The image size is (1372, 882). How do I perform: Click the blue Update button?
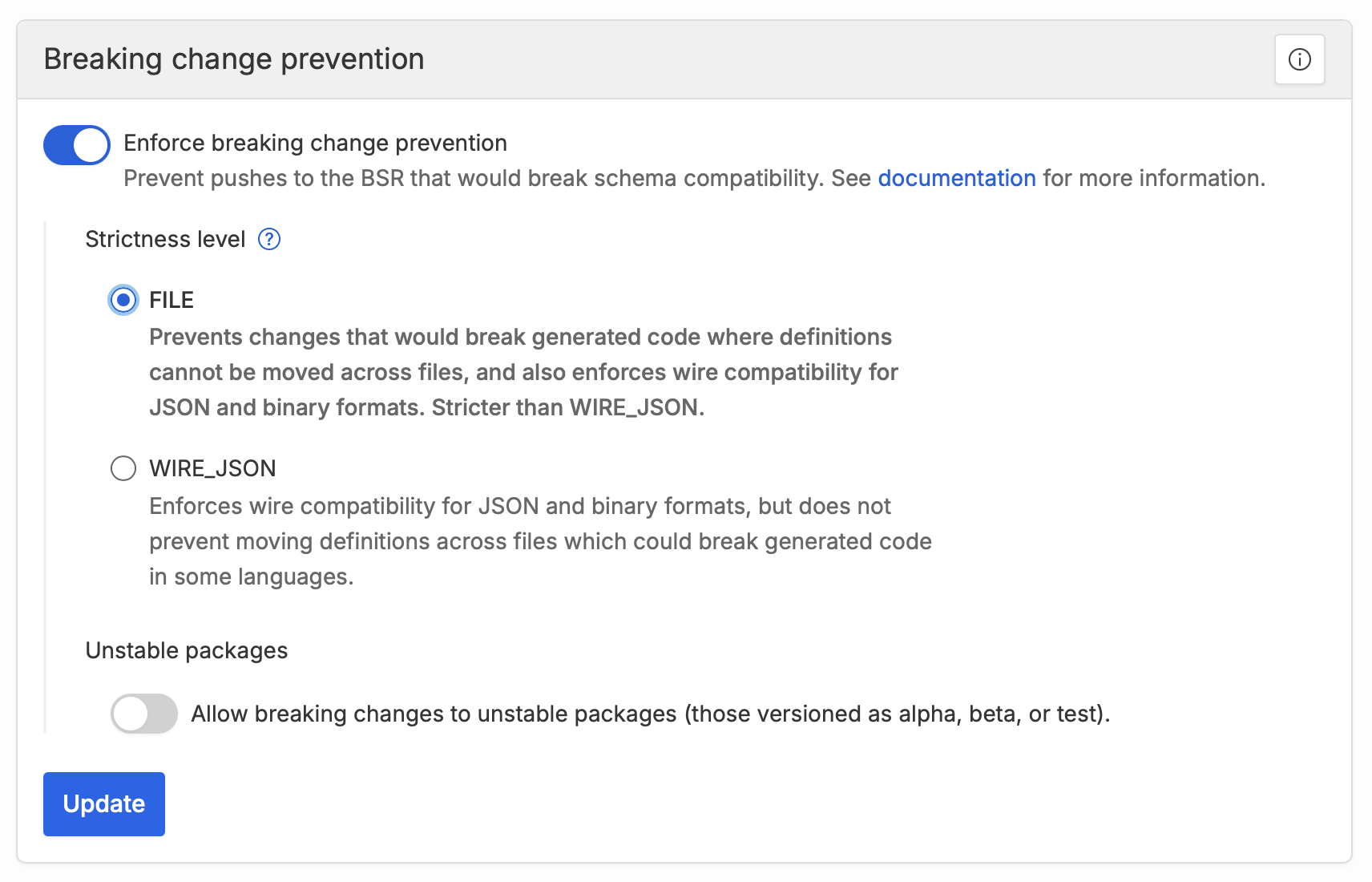(104, 804)
